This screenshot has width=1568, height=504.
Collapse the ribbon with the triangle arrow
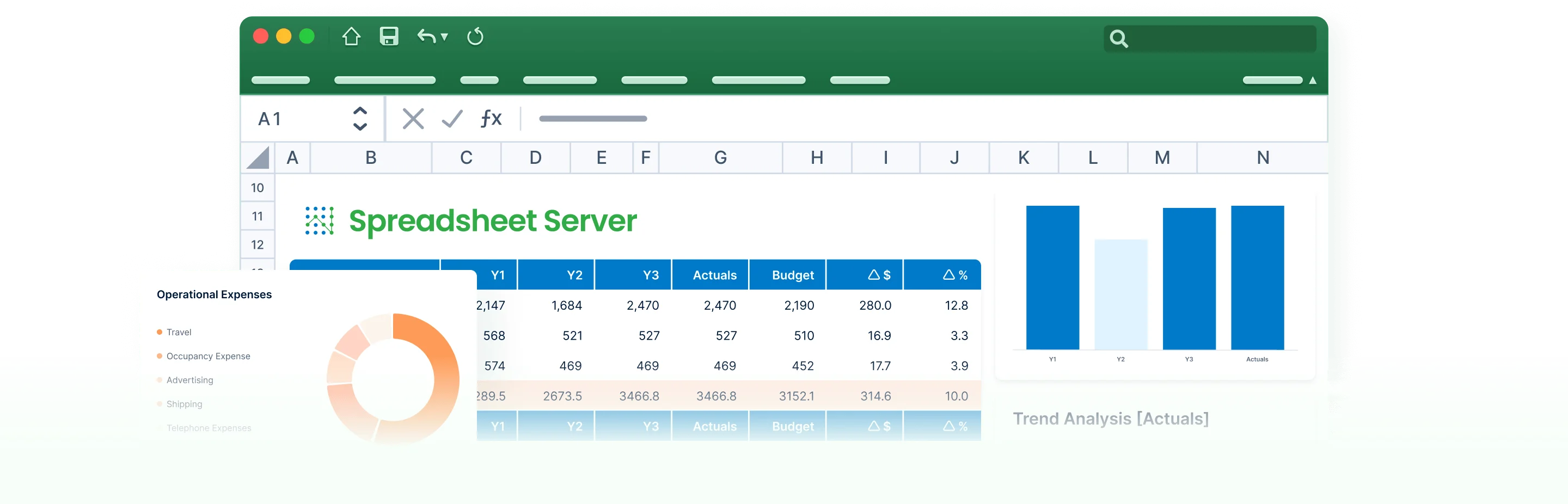[x=1312, y=81]
